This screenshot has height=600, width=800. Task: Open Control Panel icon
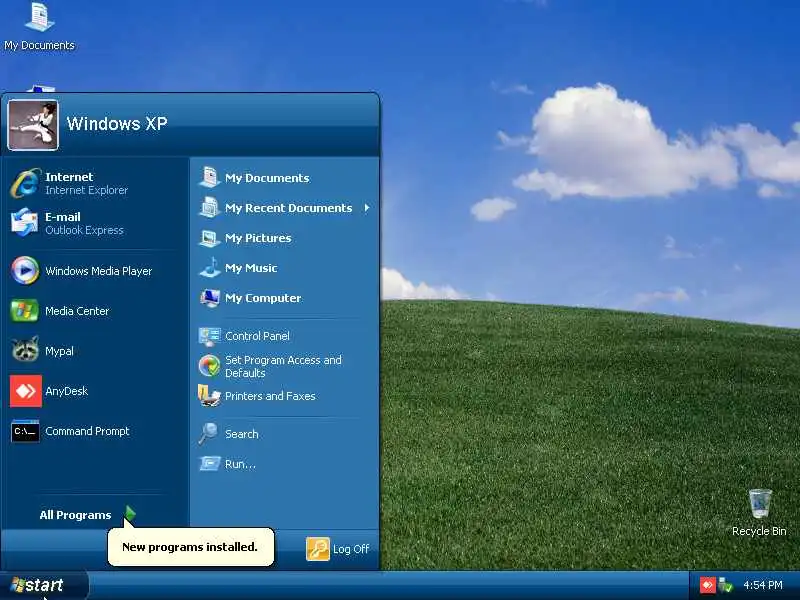[209, 336]
